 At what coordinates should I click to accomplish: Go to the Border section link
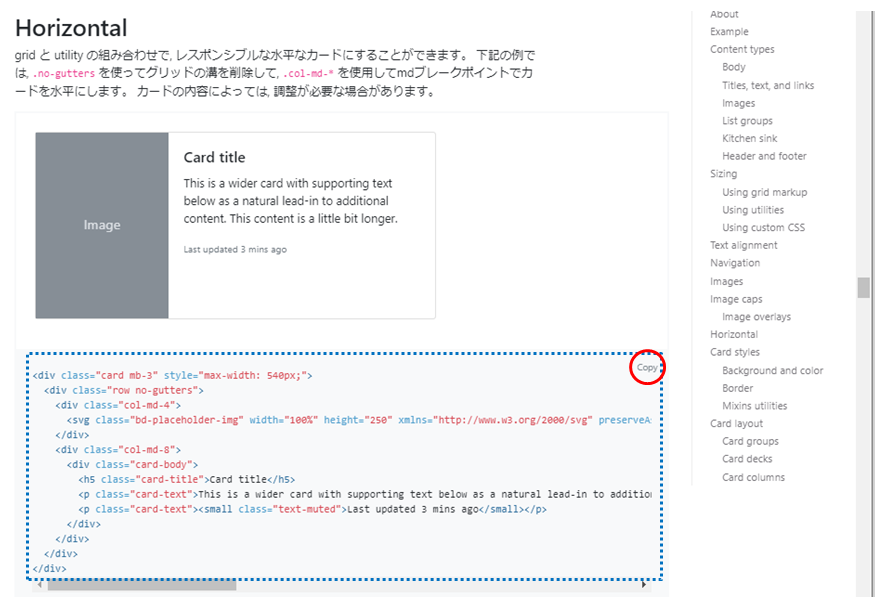coord(737,388)
